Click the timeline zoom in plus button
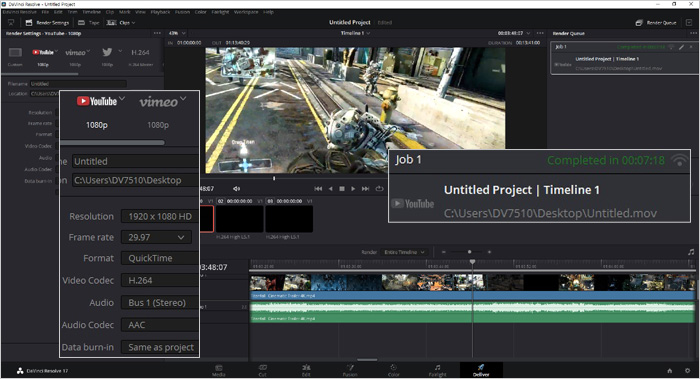700x379 pixels. (x=489, y=252)
